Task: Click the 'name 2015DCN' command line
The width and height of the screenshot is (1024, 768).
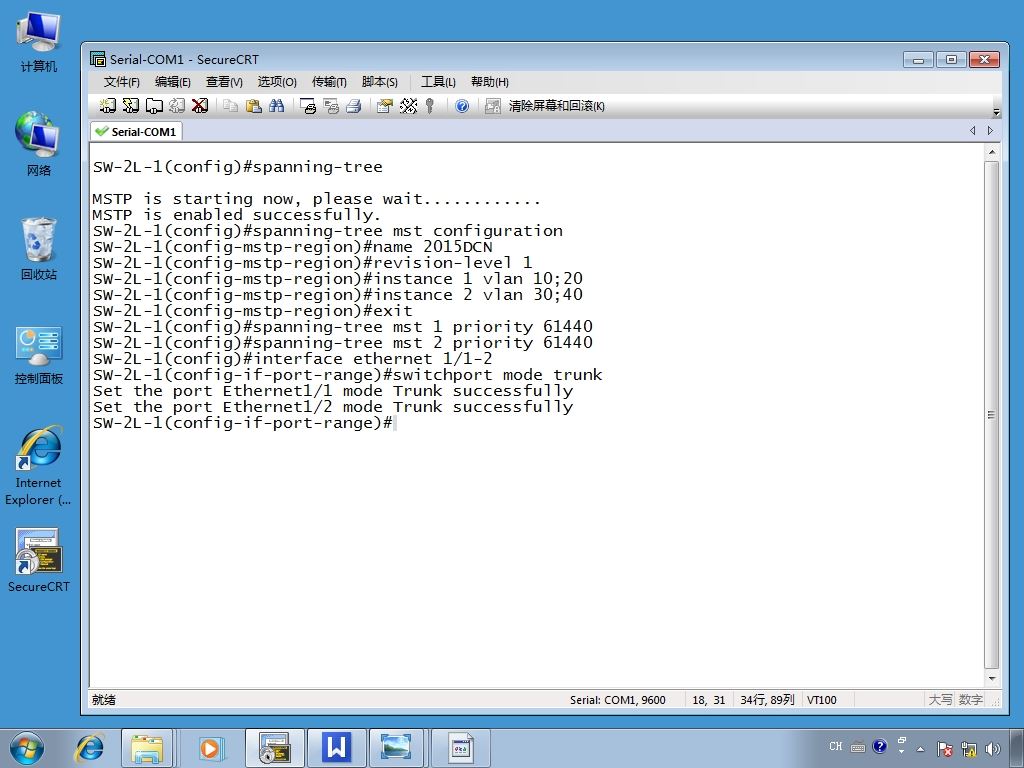Action: (293, 247)
